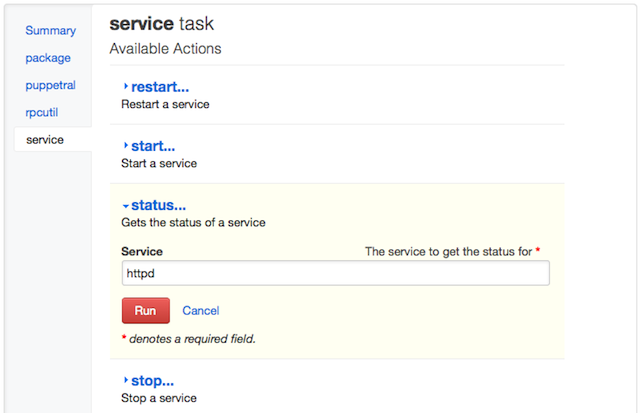Screen dimensions: 640x413
Task: Open the Summary sidebar tab
Action: [50, 31]
